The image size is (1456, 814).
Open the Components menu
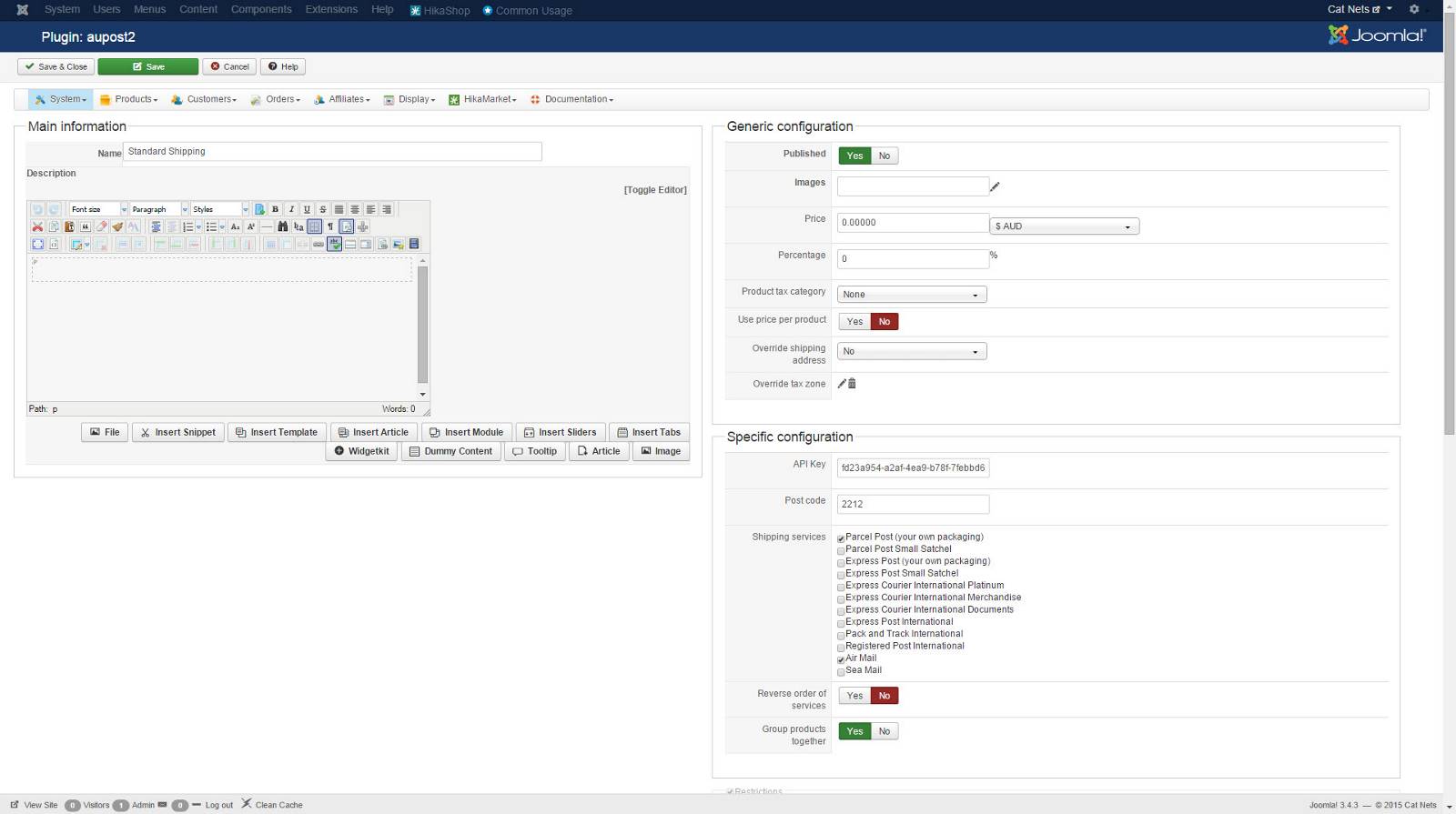[261, 9]
